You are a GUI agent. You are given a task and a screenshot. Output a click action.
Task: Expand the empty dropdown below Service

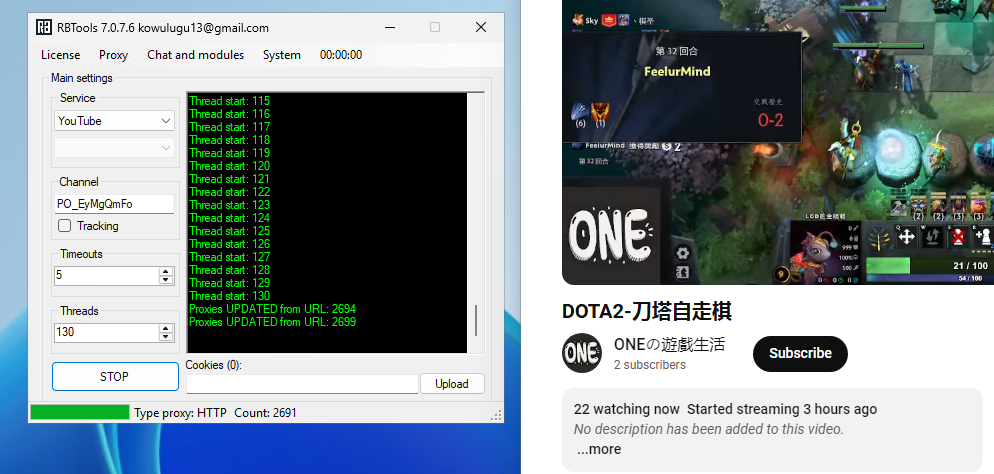click(x=115, y=148)
